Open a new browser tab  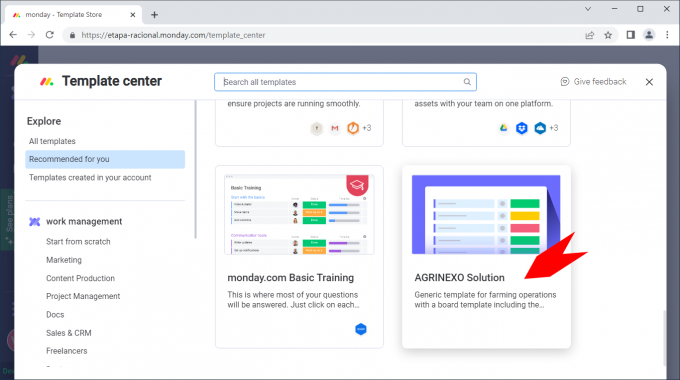[x=154, y=15]
